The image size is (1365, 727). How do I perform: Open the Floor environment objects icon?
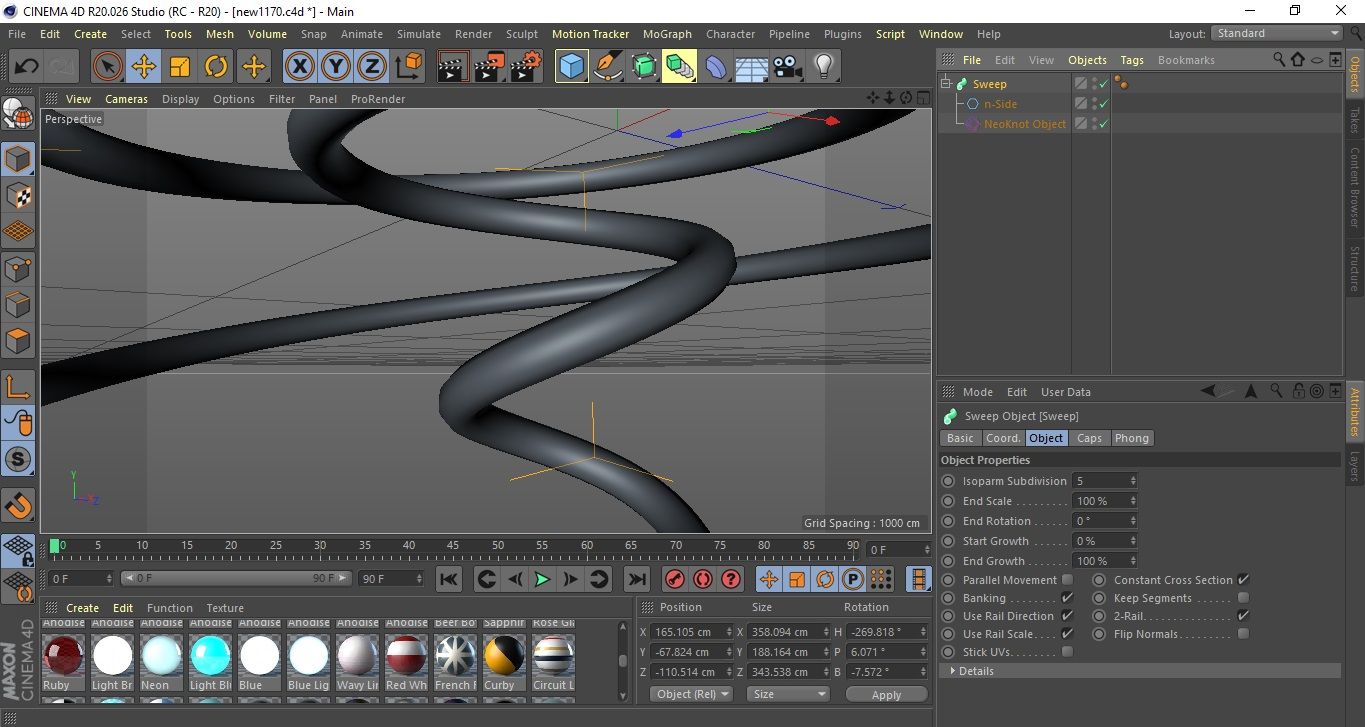tap(751, 67)
